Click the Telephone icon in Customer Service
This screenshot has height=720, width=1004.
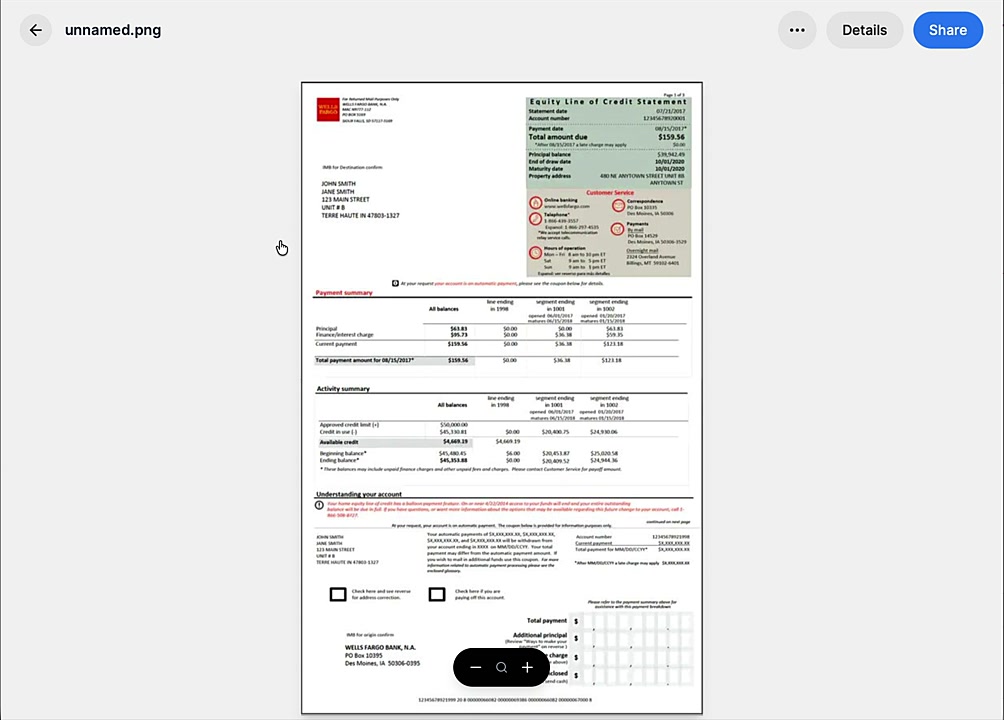[535, 219]
